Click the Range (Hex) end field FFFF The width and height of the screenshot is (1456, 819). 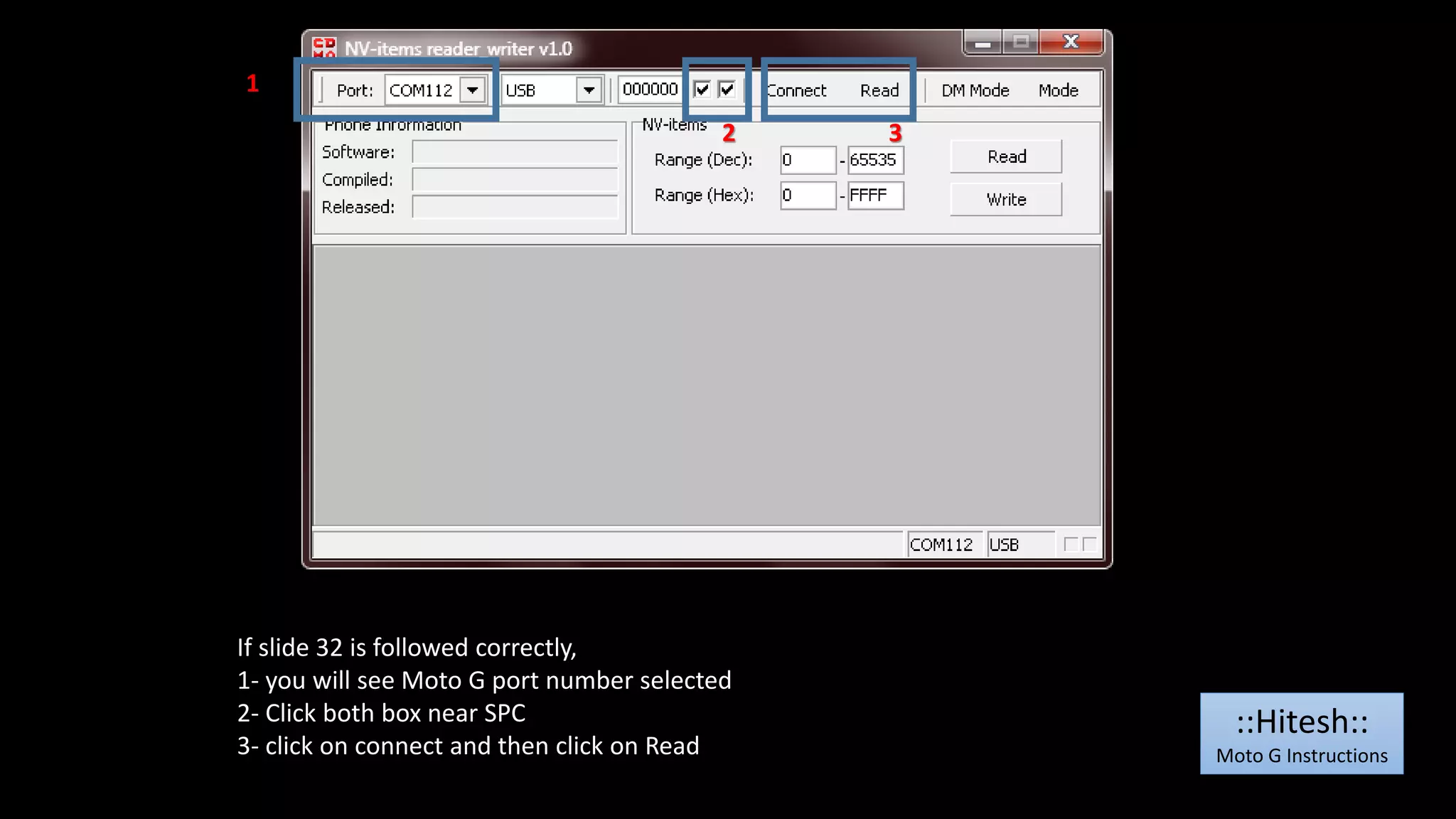coord(875,196)
